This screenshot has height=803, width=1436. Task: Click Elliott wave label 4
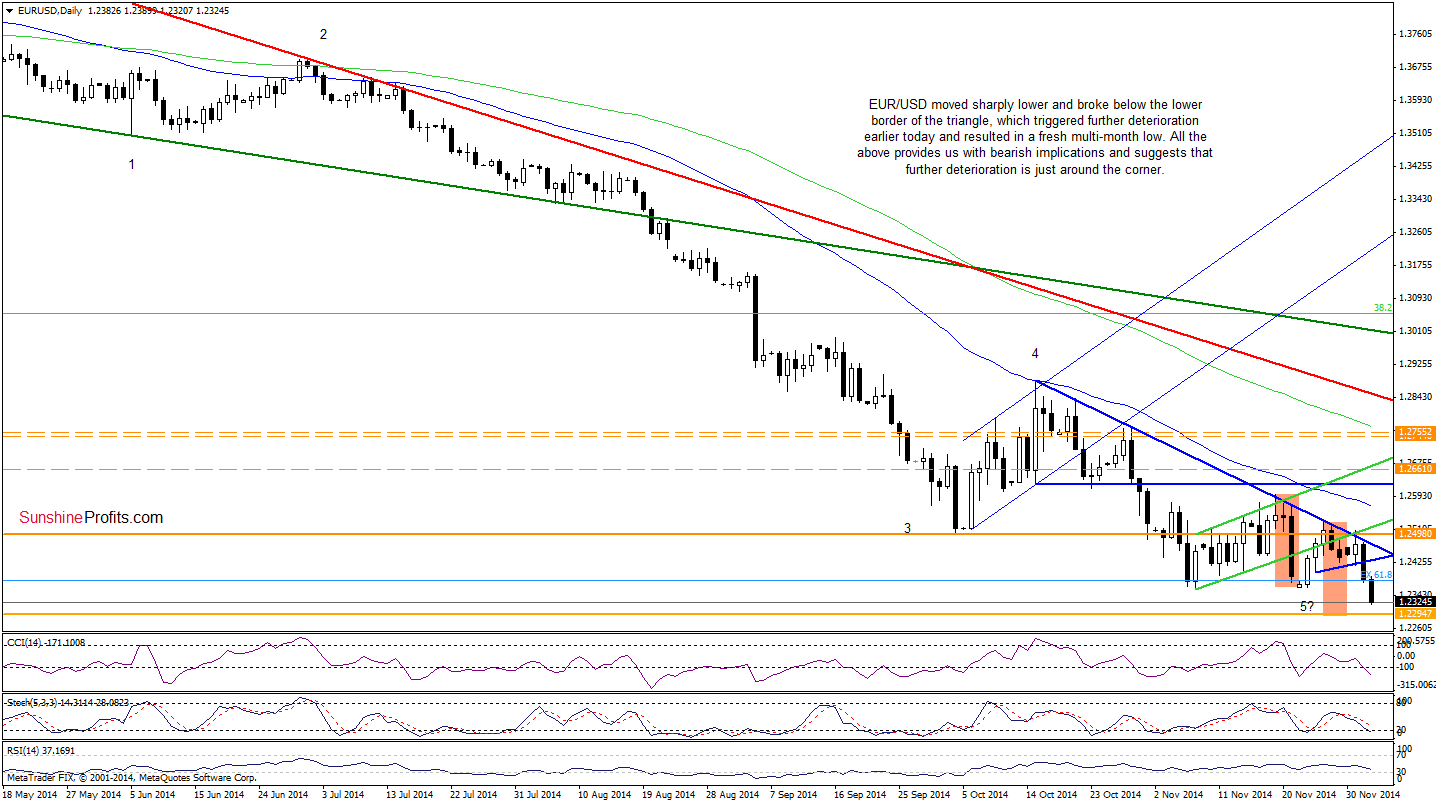coord(1035,353)
